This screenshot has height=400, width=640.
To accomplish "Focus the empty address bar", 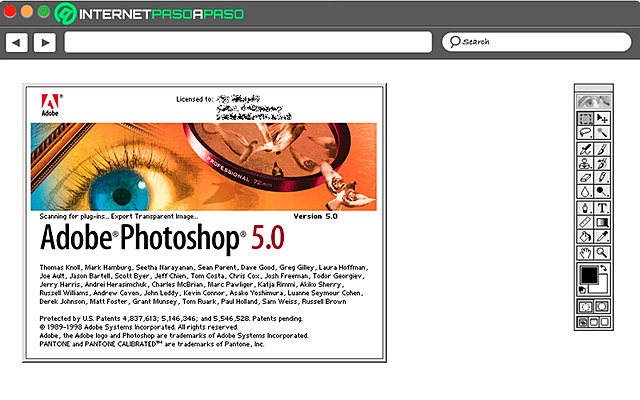I will [248, 42].
